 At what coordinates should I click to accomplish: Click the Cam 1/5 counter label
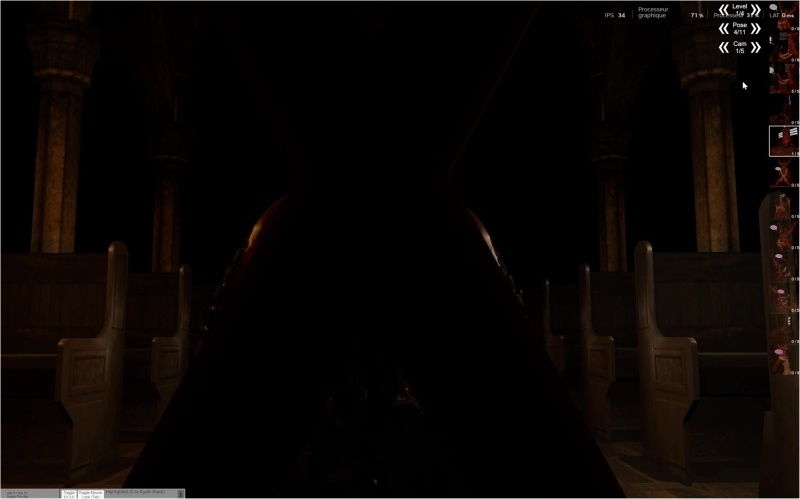click(740, 47)
